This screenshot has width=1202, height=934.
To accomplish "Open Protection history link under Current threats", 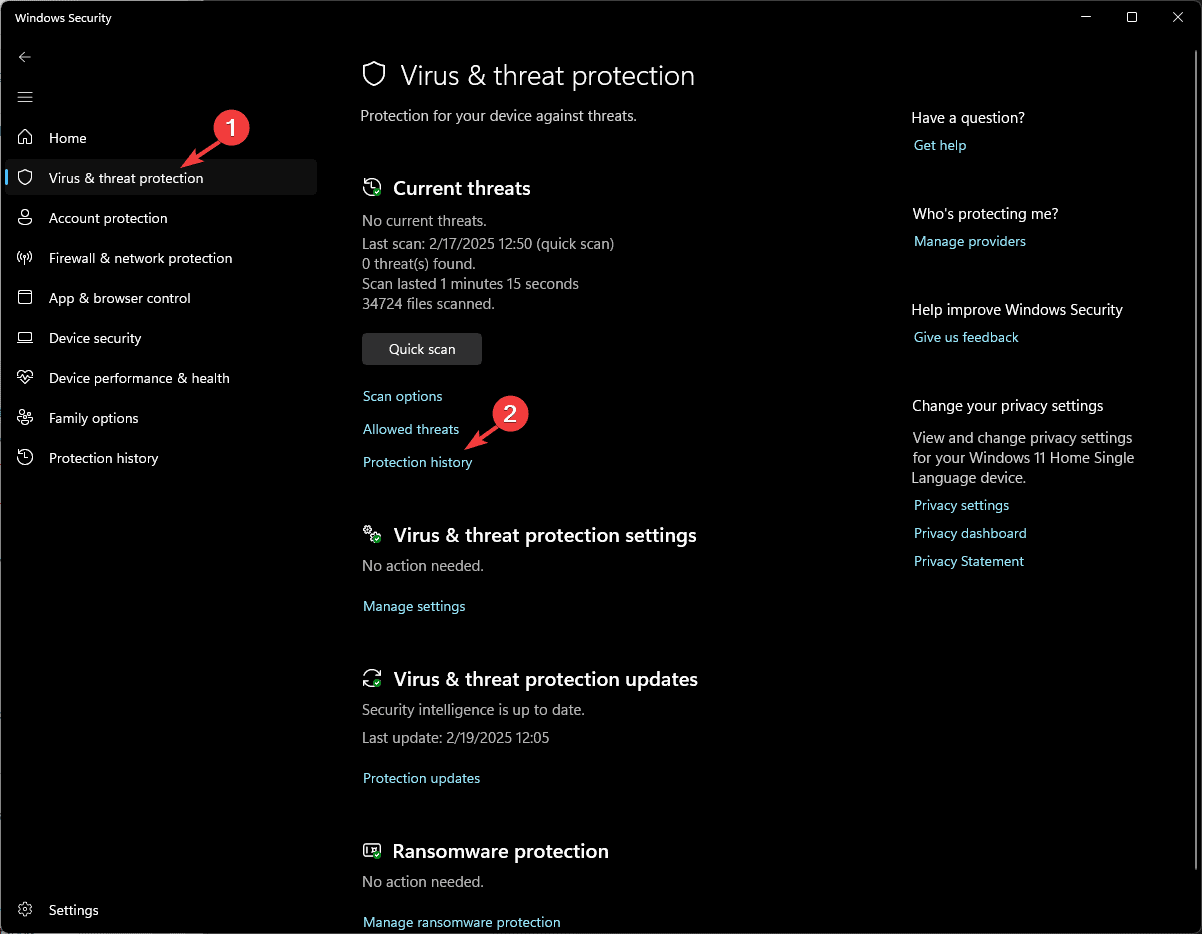I will [x=417, y=462].
